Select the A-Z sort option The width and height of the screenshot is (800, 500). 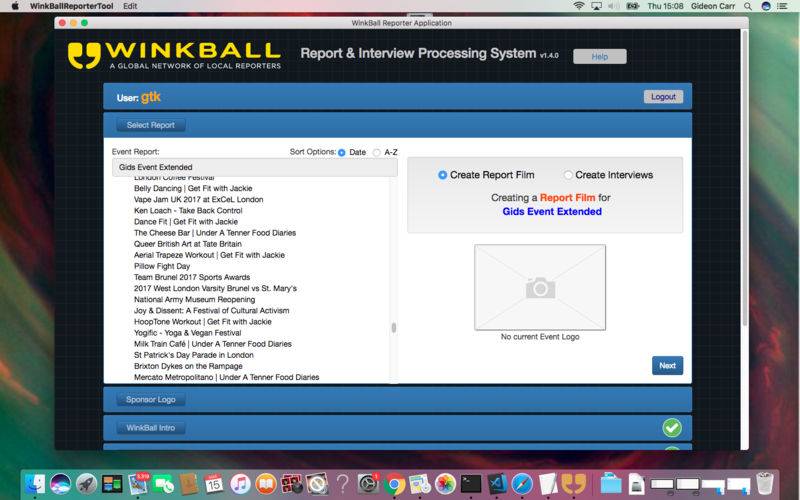coord(377,153)
